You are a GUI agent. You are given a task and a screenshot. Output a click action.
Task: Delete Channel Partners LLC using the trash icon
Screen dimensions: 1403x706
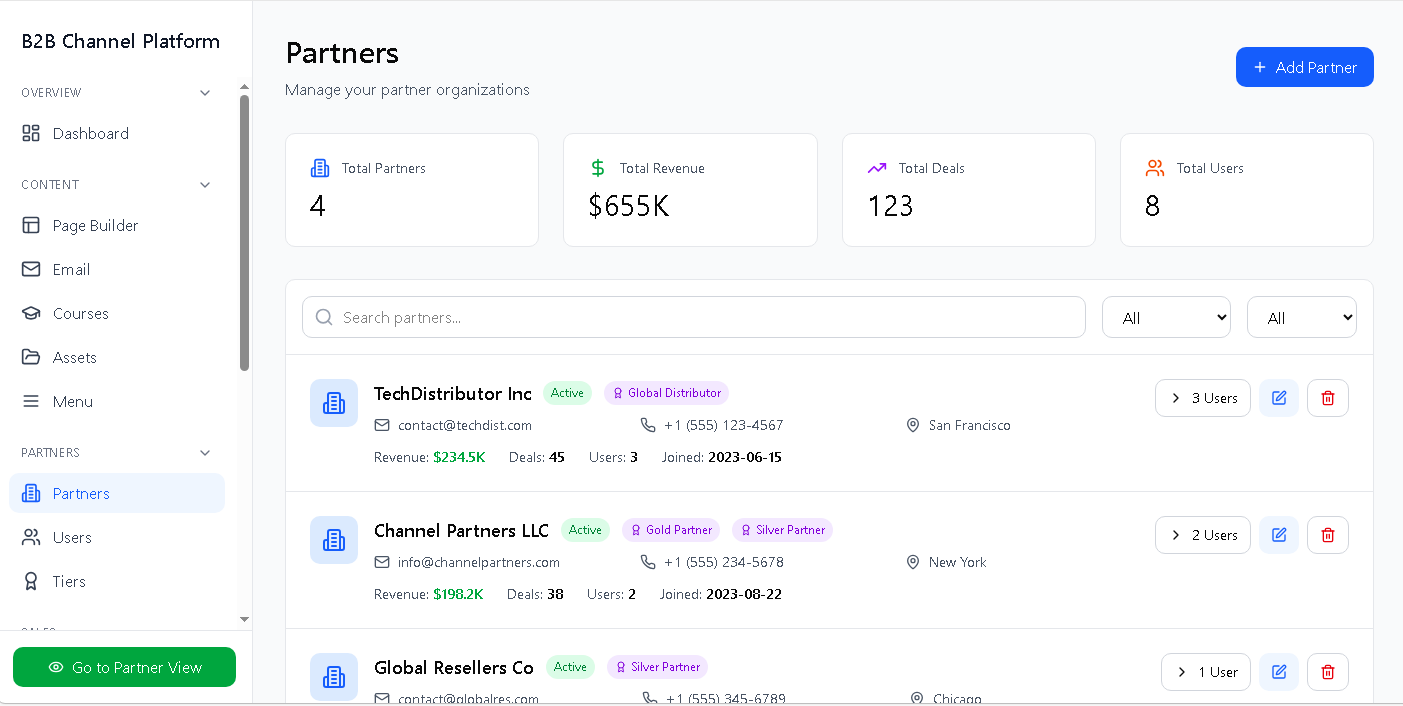[x=1327, y=535]
